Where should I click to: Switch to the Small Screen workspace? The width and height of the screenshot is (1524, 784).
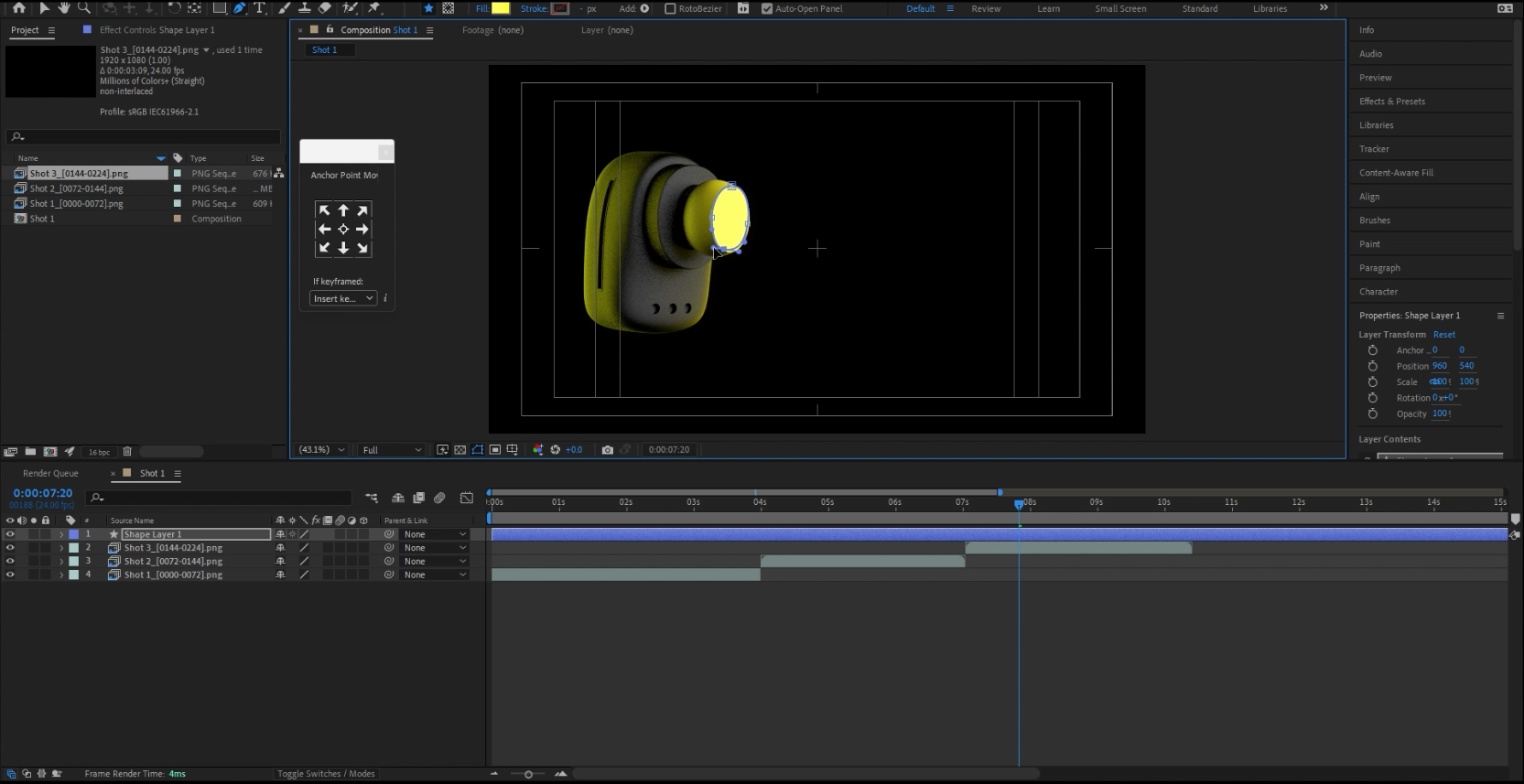click(1120, 8)
